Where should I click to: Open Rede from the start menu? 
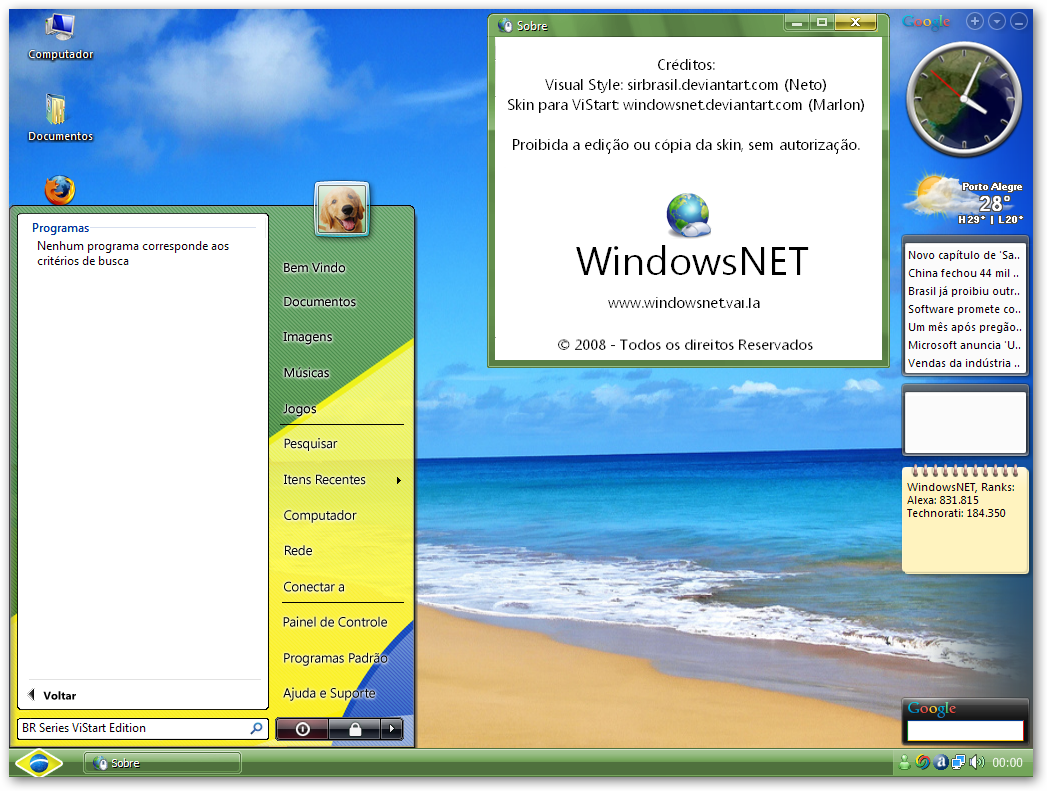tap(298, 551)
